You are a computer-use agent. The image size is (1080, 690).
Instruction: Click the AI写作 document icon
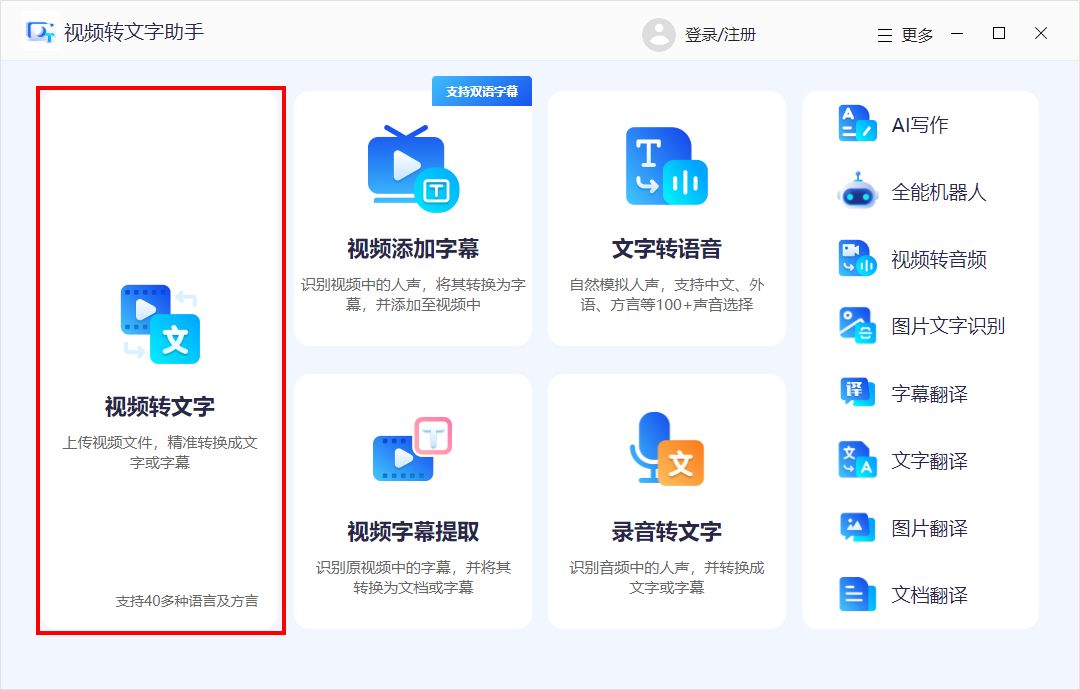[857, 124]
